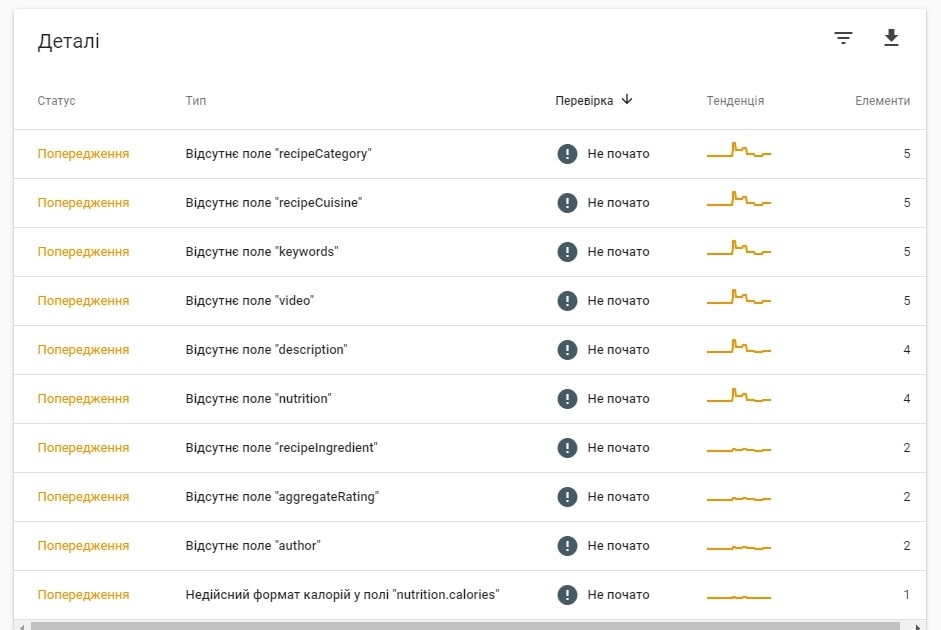Screen dimensions: 941x630
Task: Click the trend sparkline in video row
Action: (x=739, y=300)
